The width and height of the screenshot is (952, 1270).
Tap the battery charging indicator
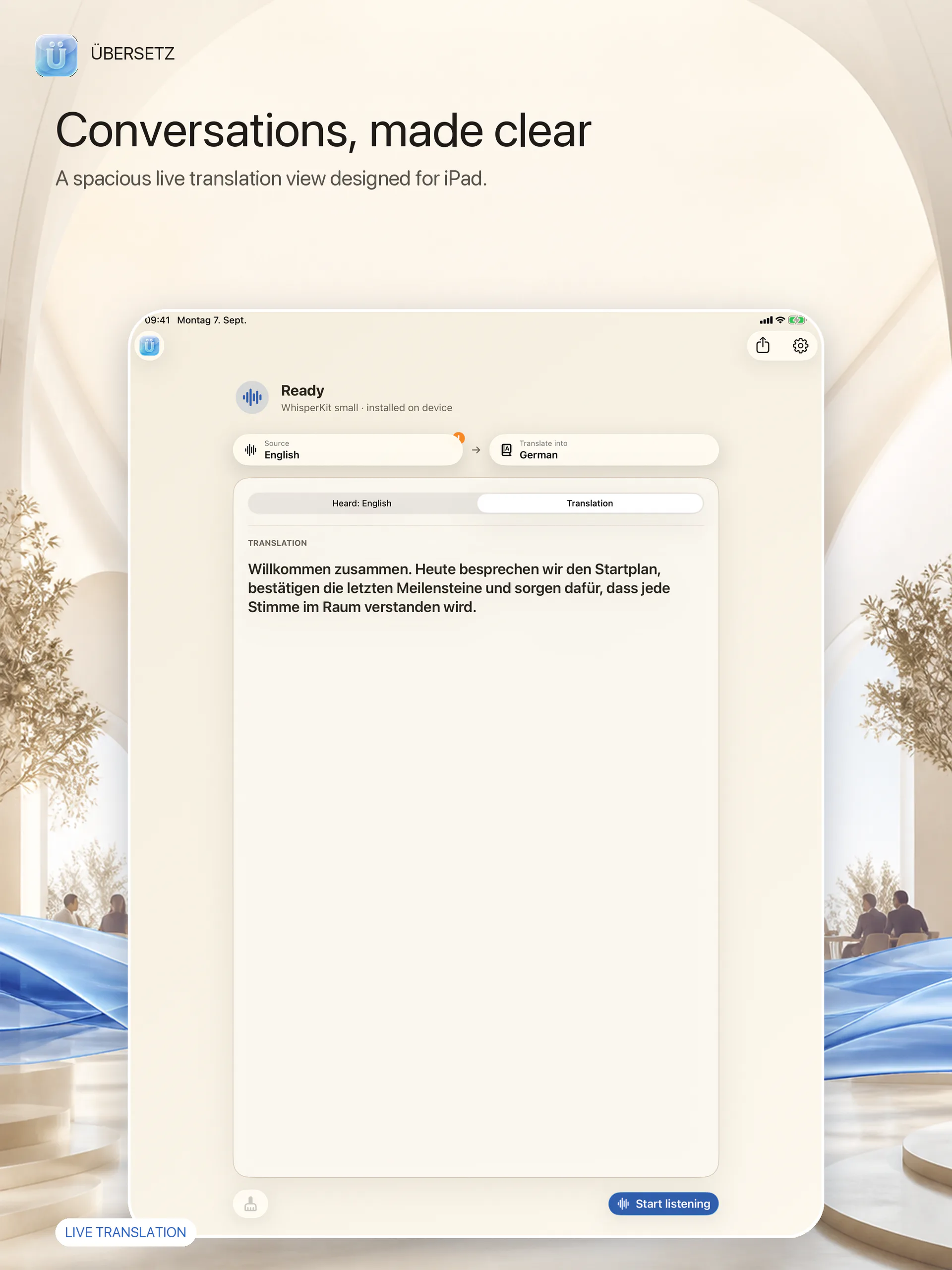pos(797,320)
